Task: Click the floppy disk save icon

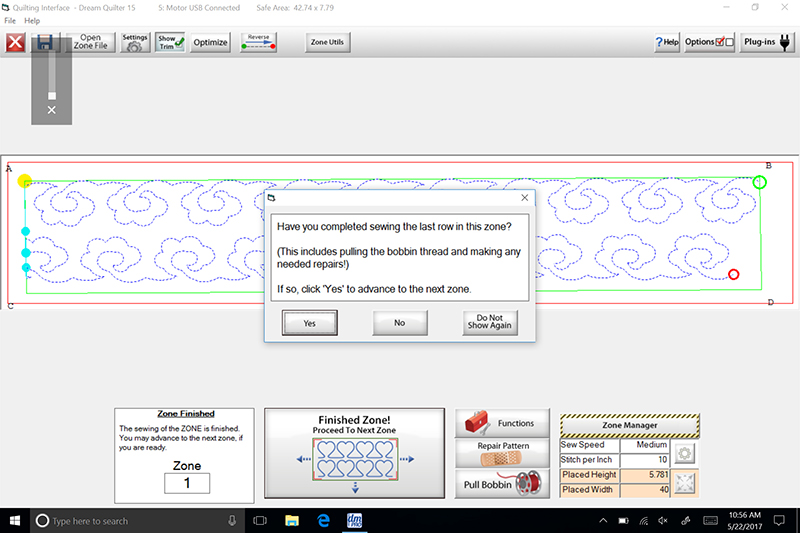Action: click(x=45, y=43)
